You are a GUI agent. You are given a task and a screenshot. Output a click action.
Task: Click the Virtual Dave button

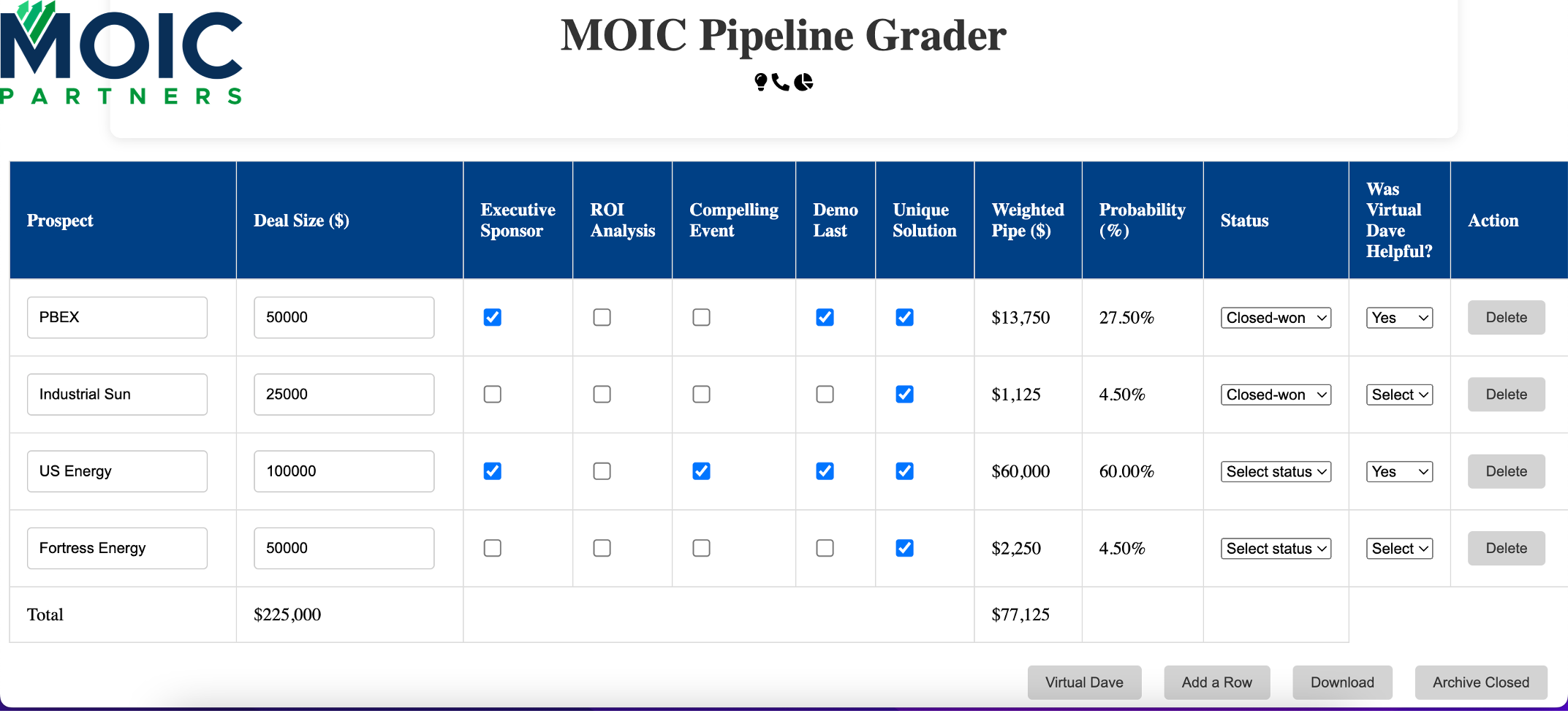pyautogui.click(x=1084, y=682)
